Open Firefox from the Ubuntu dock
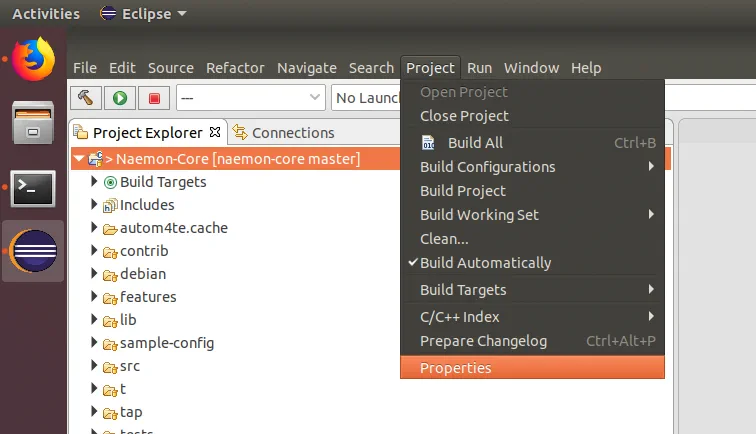Image resolution: width=756 pixels, height=434 pixels. point(33,59)
